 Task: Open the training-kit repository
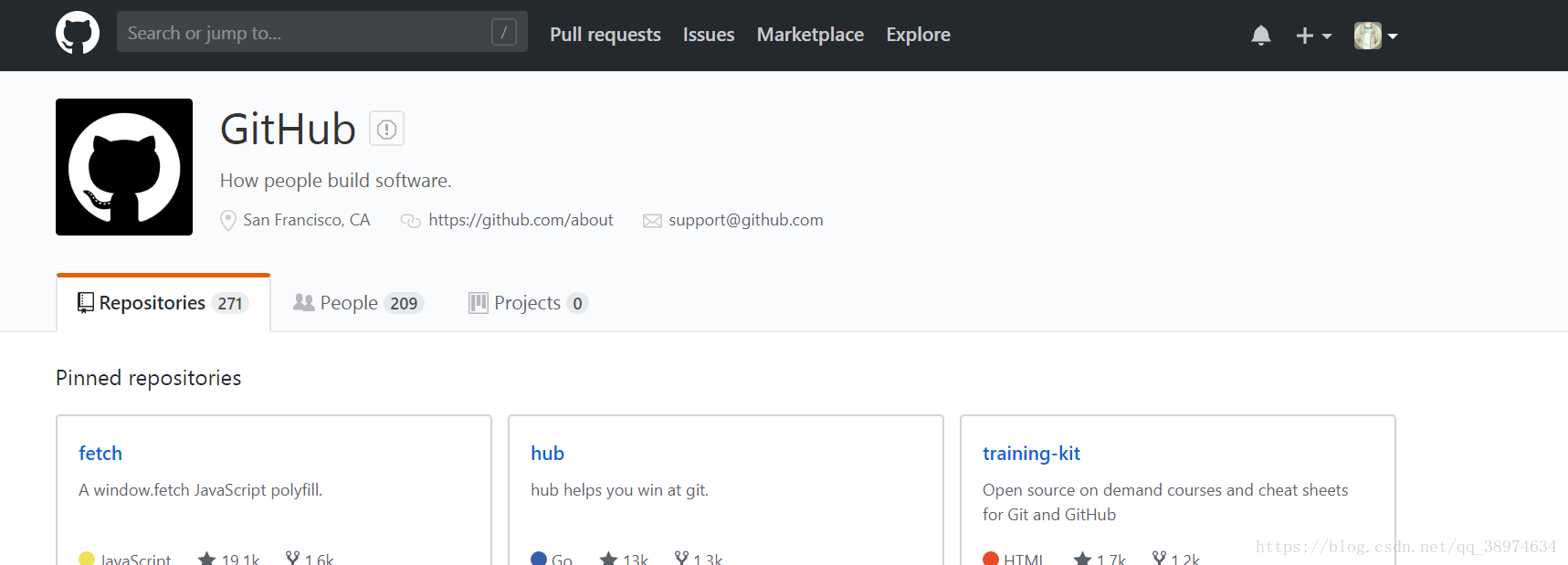pos(1031,454)
